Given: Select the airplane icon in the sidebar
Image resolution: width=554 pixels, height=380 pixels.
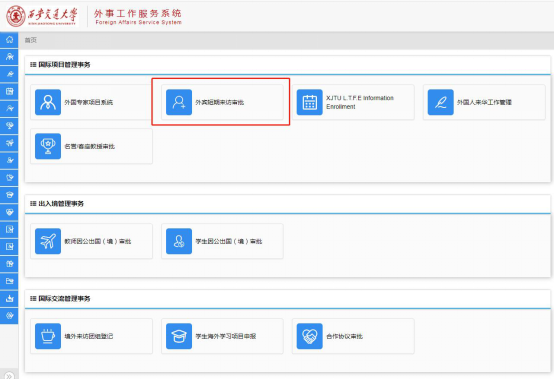Looking at the screenshot, I should (9, 143).
